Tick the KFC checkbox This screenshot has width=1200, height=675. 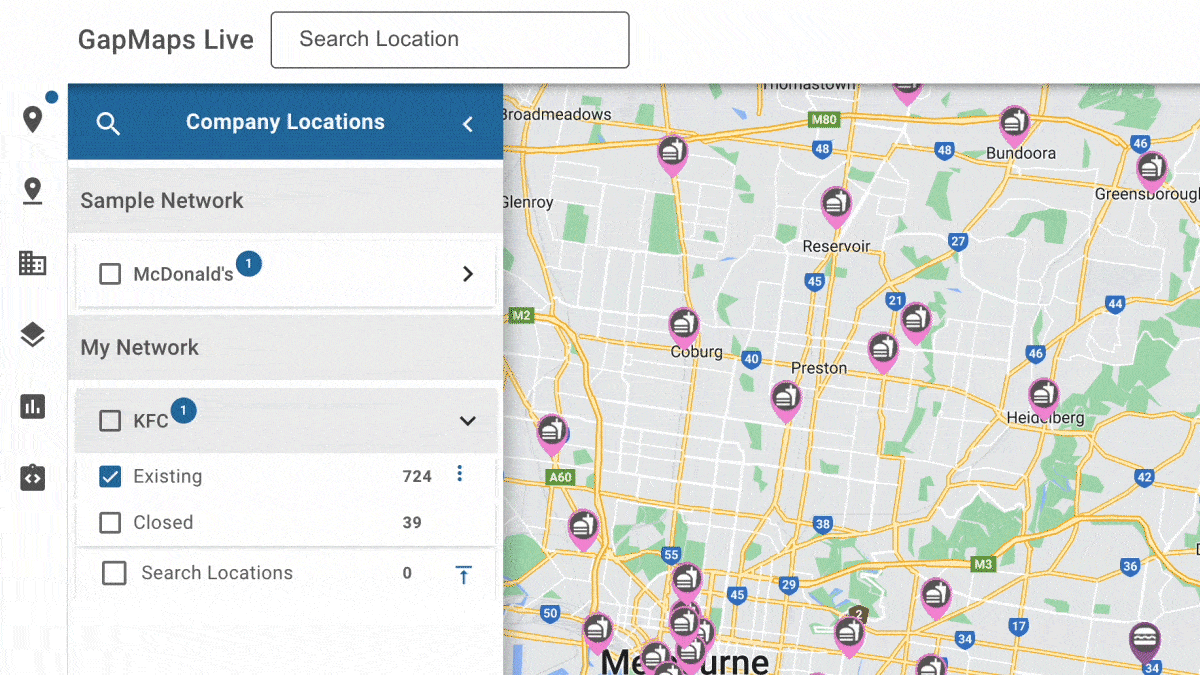[110, 421]
